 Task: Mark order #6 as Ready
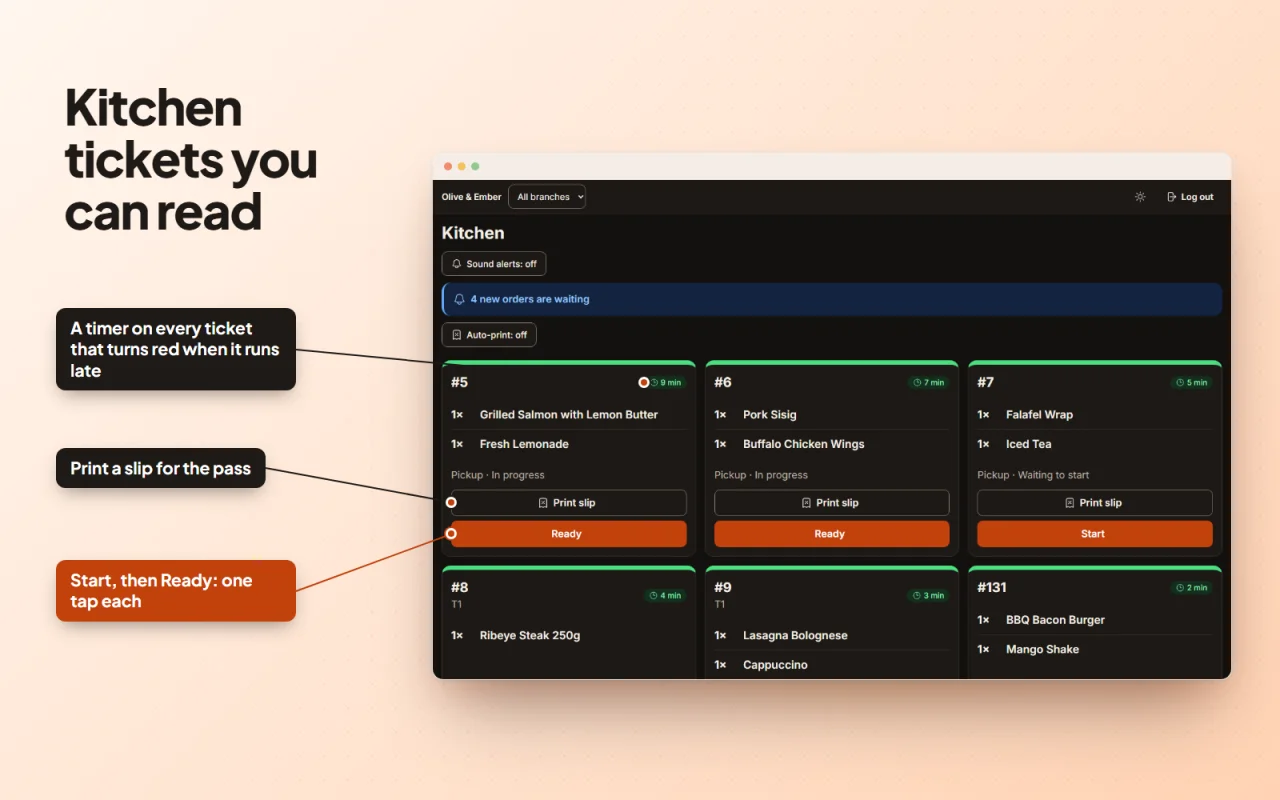[832, 534]
